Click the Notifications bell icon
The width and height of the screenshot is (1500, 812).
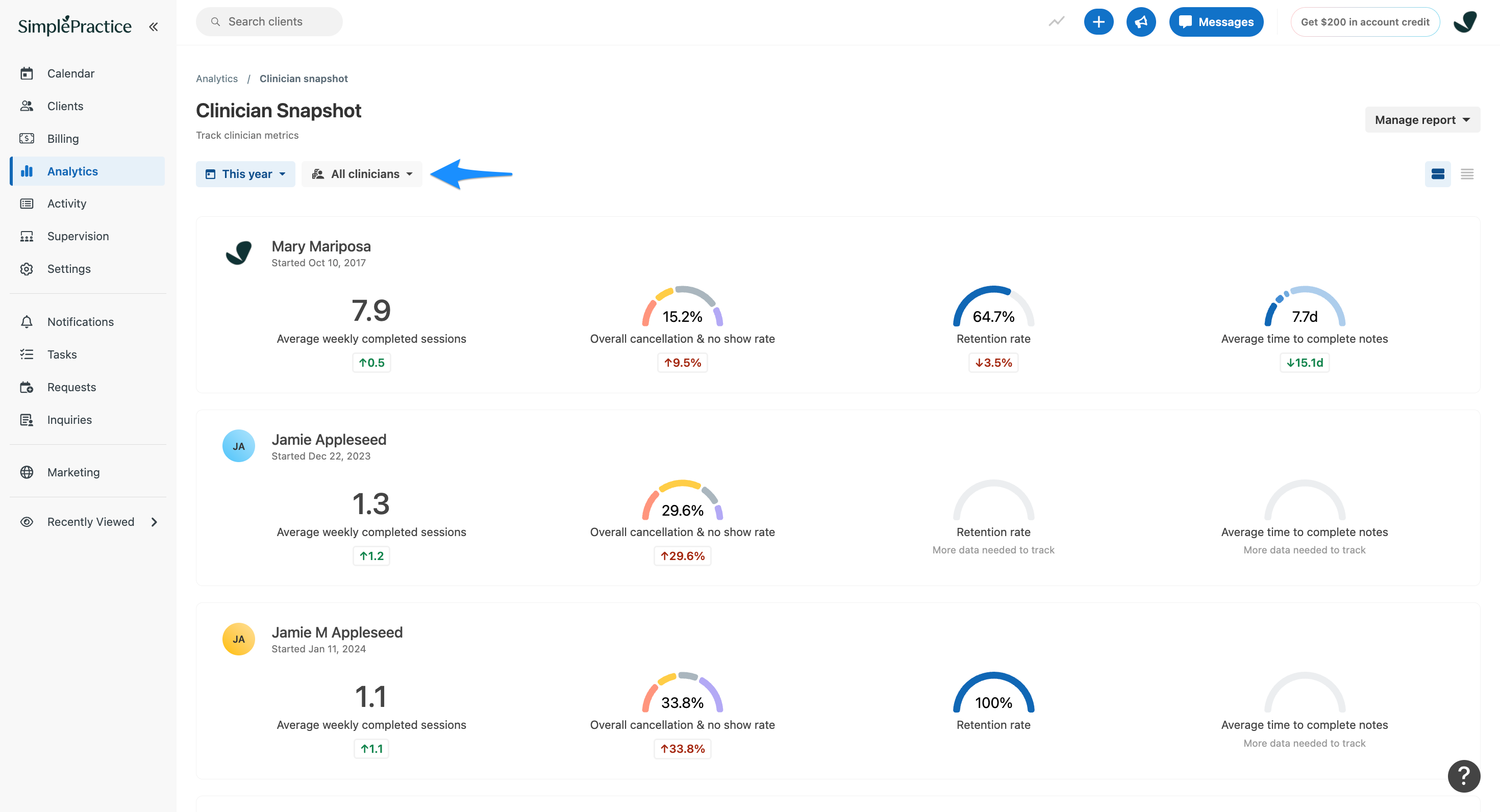tap(26, 322)
